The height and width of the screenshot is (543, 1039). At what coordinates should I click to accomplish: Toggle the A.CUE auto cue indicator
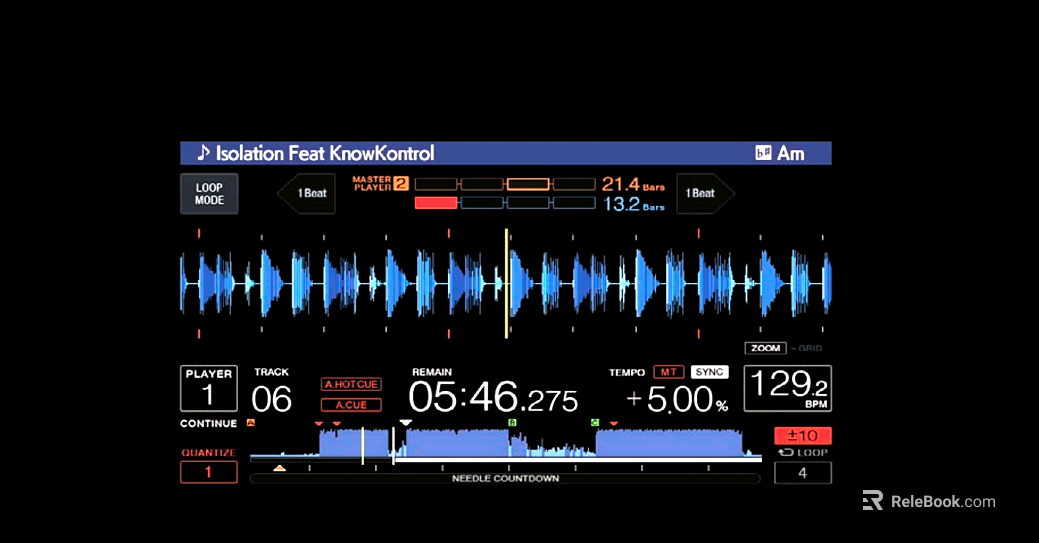(351, 405)
